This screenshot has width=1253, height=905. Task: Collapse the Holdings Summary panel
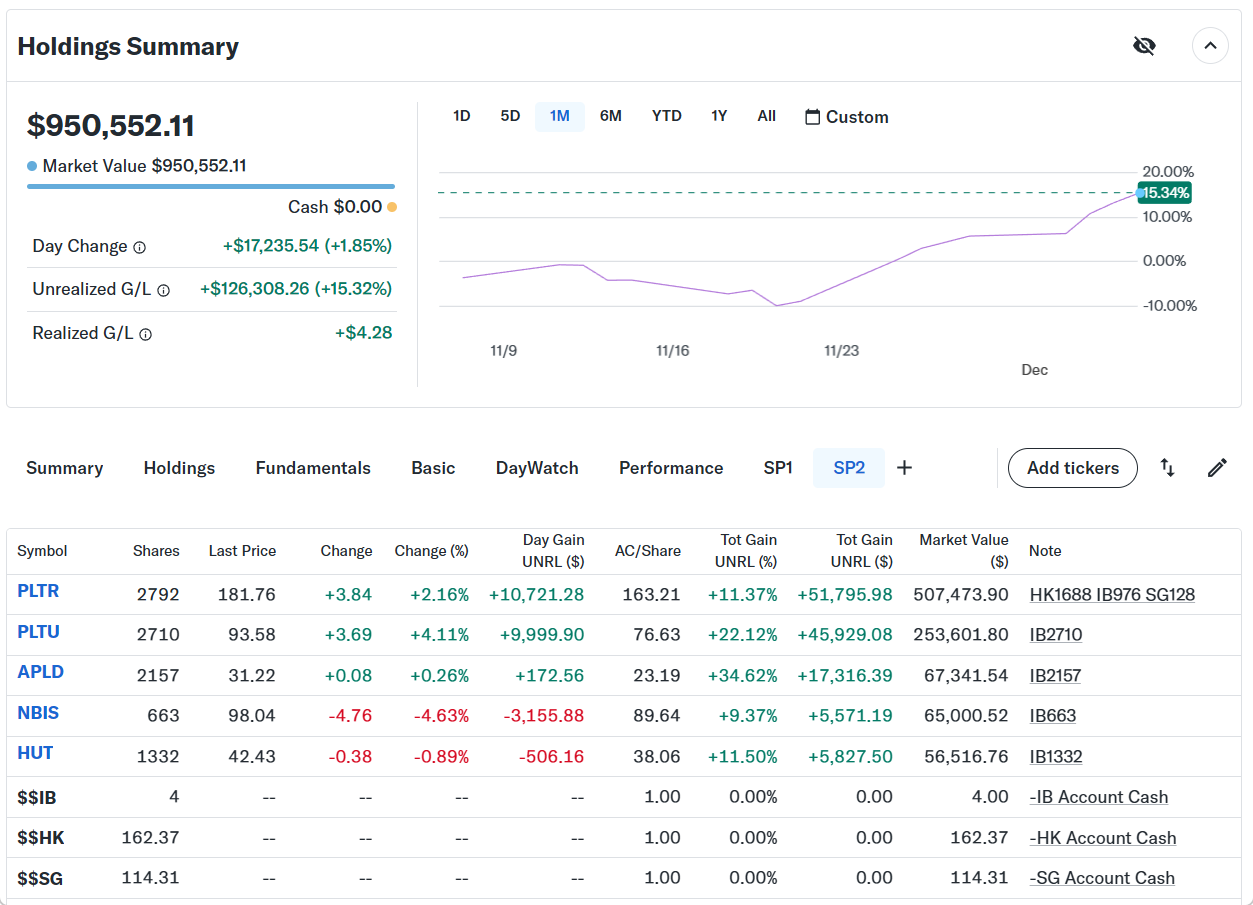click(1210, 46)
